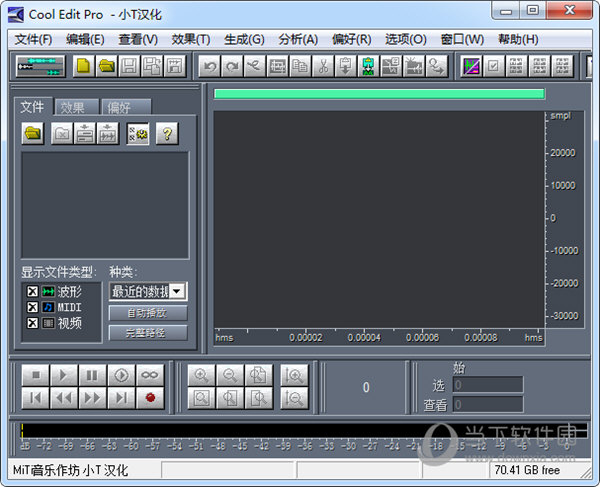Enable loop playback infinity button

[x=150, y=375]
